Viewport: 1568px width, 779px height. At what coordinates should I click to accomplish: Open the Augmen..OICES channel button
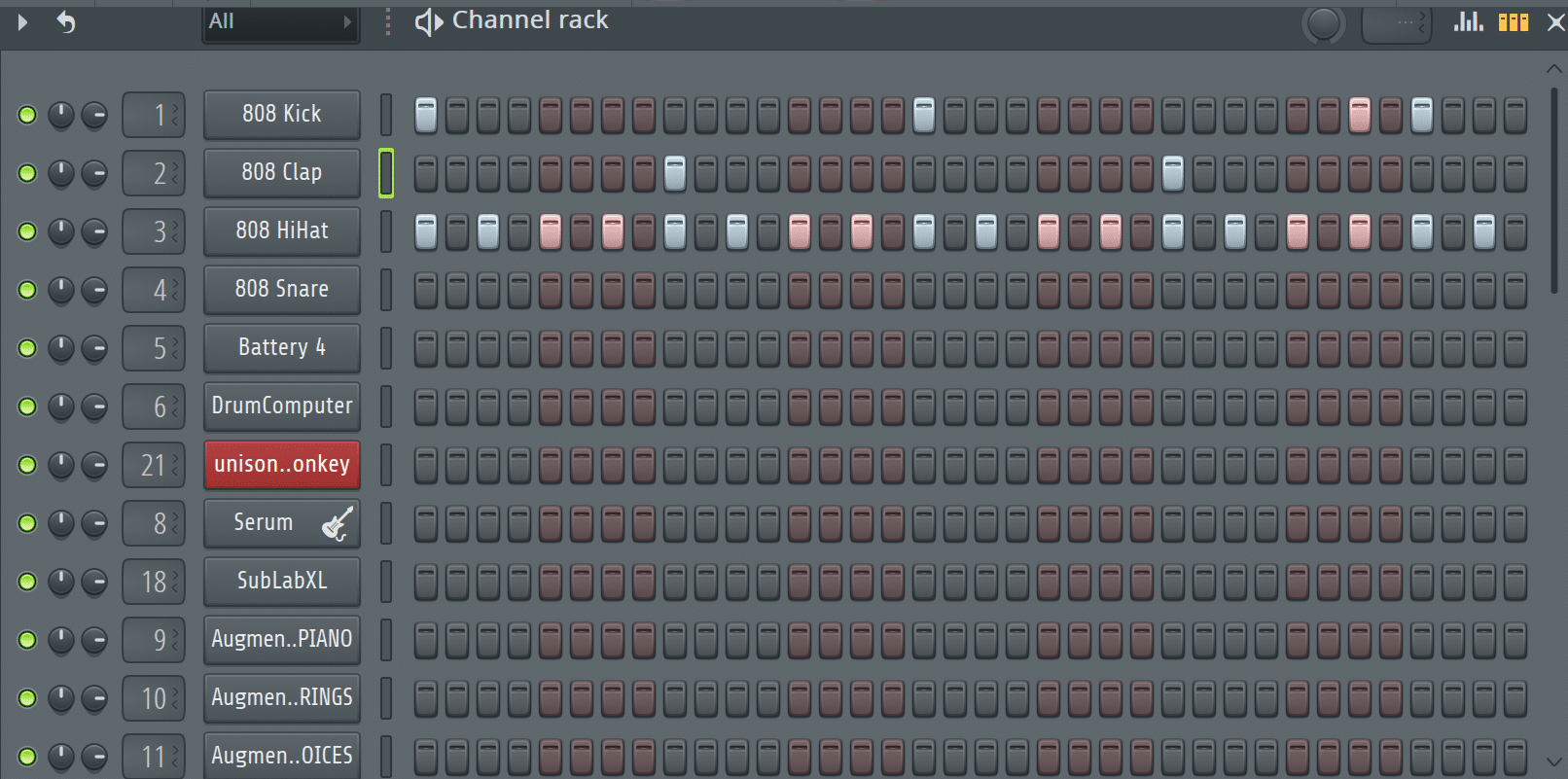coord(282,756)
